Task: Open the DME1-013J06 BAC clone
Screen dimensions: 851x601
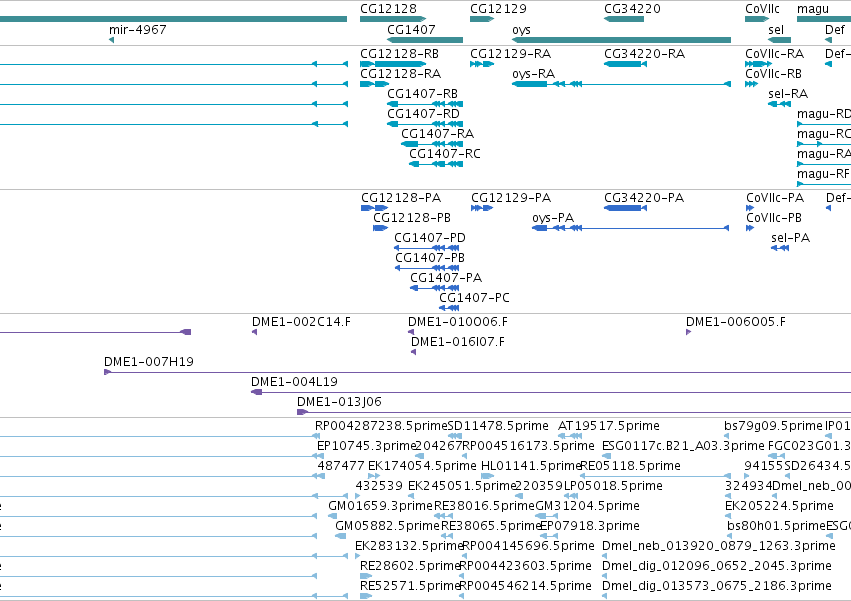Action: 574,412
